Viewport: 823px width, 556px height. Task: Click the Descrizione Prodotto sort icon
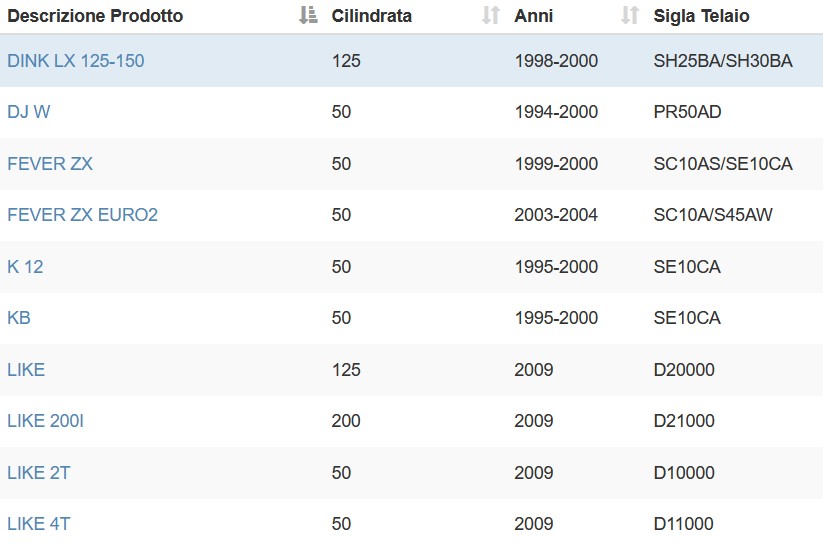(308, 16)
